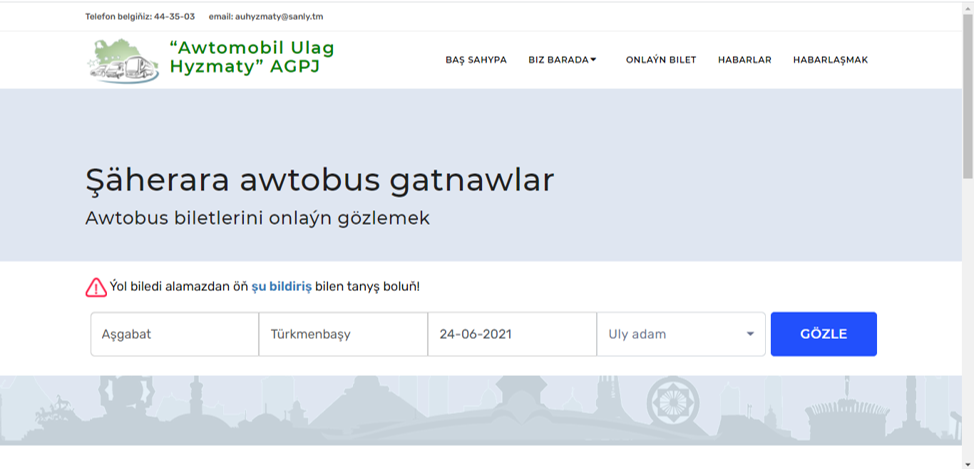Click the bus company logo image
Screen dimensions: 974x469
[x=123, y=60]
